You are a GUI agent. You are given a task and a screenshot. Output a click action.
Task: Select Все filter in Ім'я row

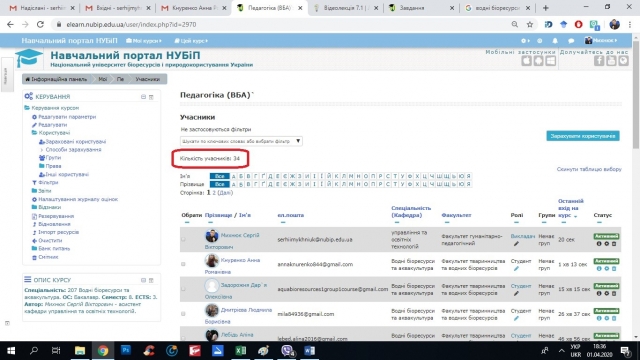pos(220,176)
